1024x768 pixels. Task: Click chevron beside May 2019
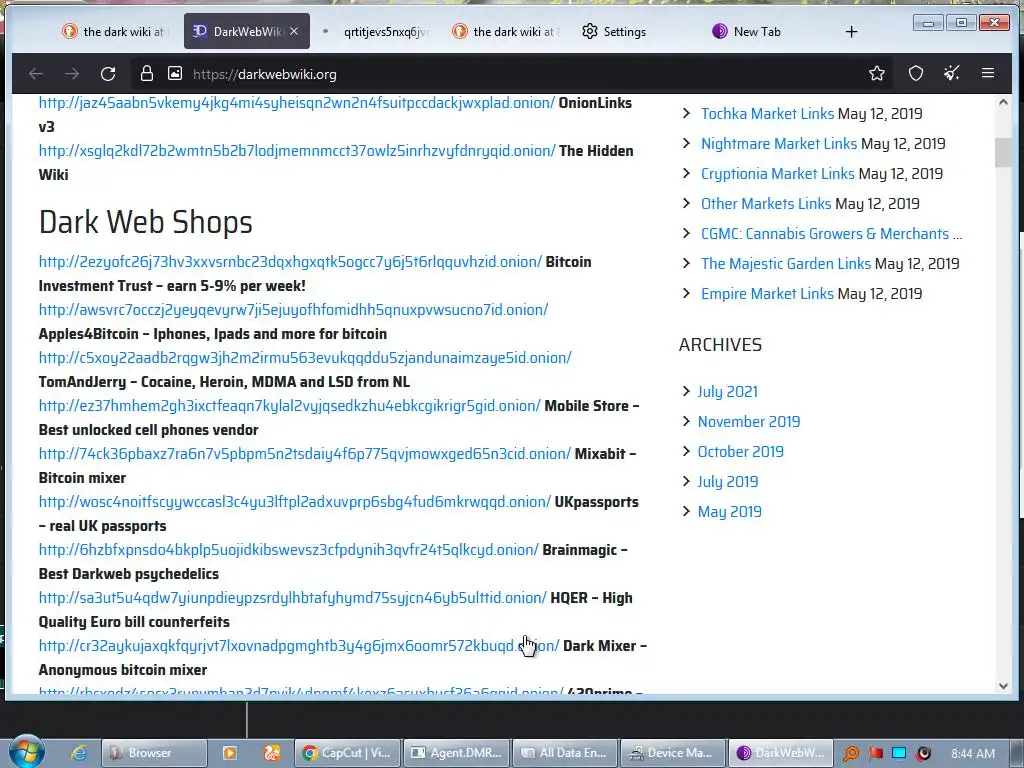(x=686, y=511)
